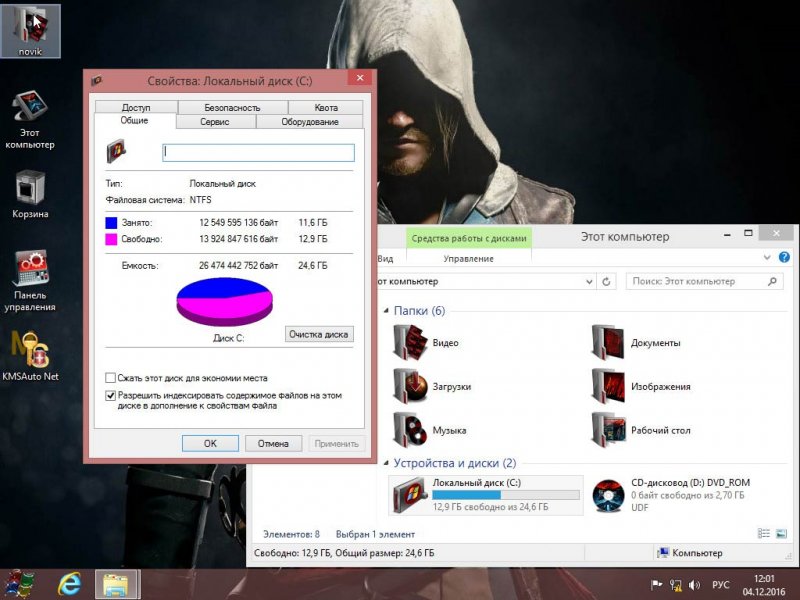This screenshot has width=800, height=600.
Task: Select the Рабочий стол folder icon
Action: point(608,430)
